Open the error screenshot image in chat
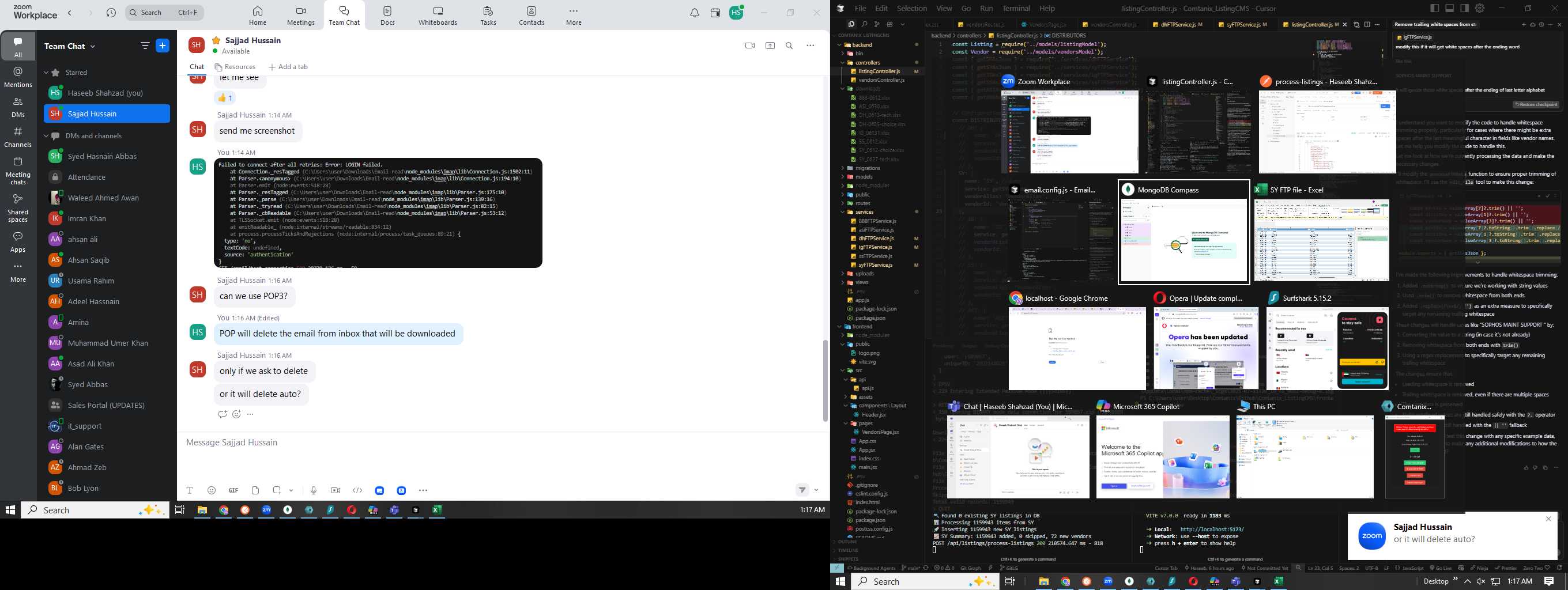Screen dimensions: 1568x590 click(x=378, y=213)
